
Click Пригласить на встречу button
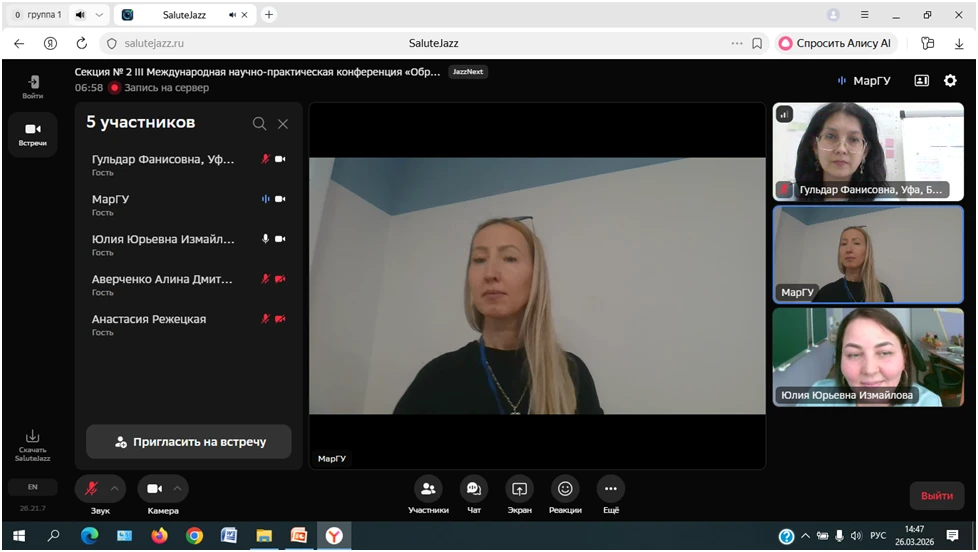[x=189, y=441]
